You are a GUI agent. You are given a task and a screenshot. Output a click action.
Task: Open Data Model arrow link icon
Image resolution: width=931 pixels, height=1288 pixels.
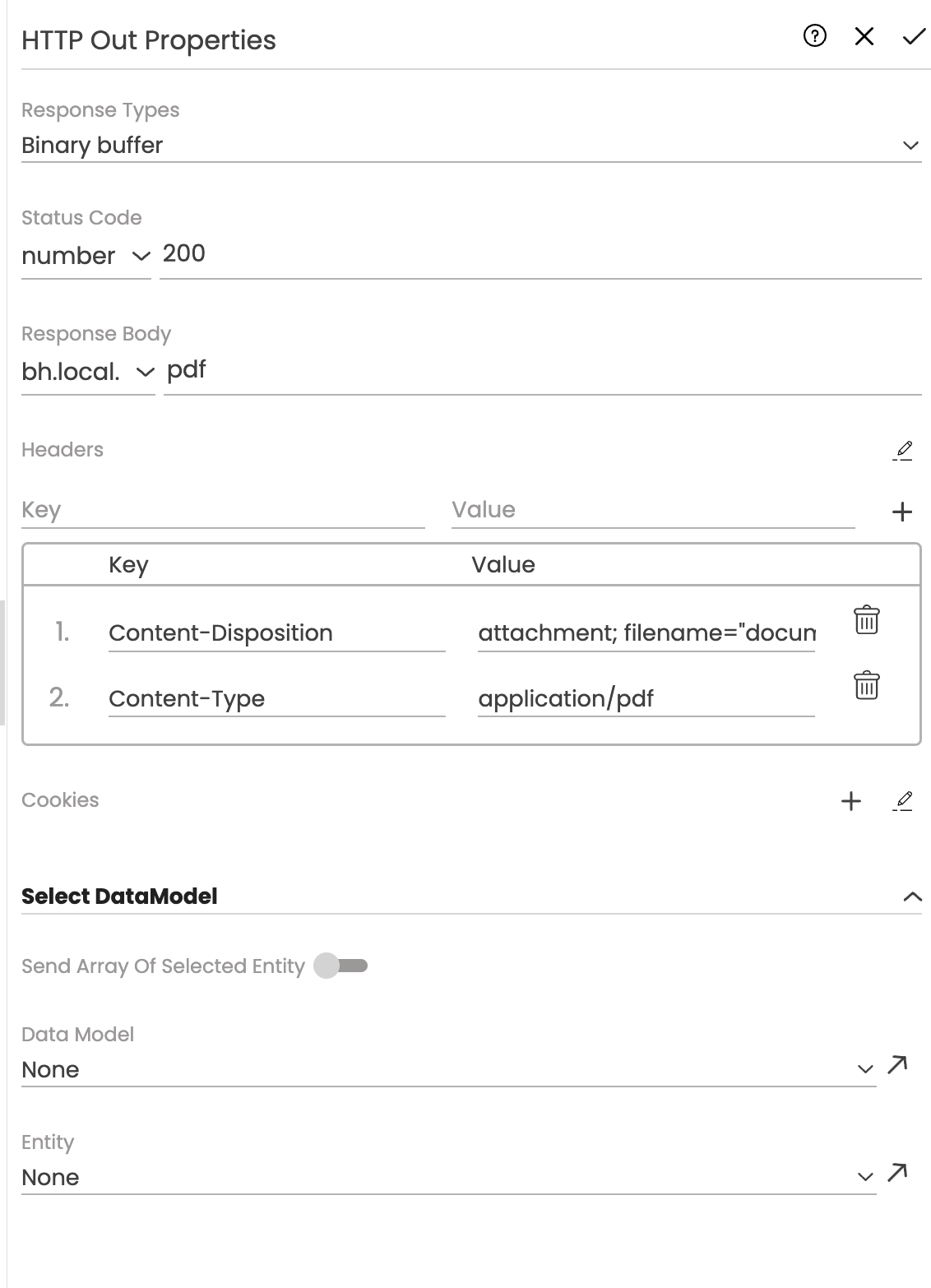click(897, 1065)
